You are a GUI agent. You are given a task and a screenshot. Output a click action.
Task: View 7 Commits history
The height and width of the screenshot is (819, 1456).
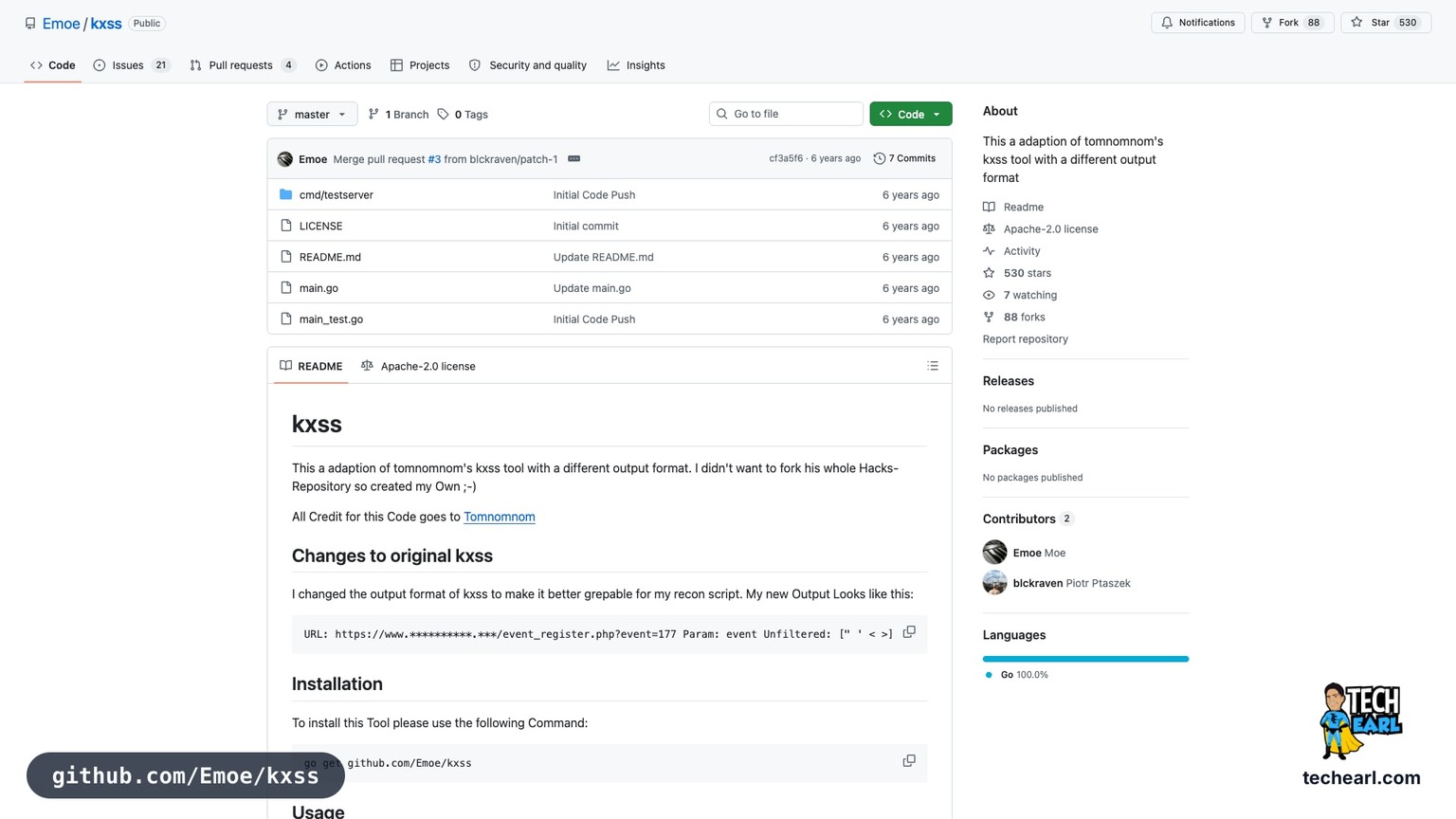click(x=904, y=158)
